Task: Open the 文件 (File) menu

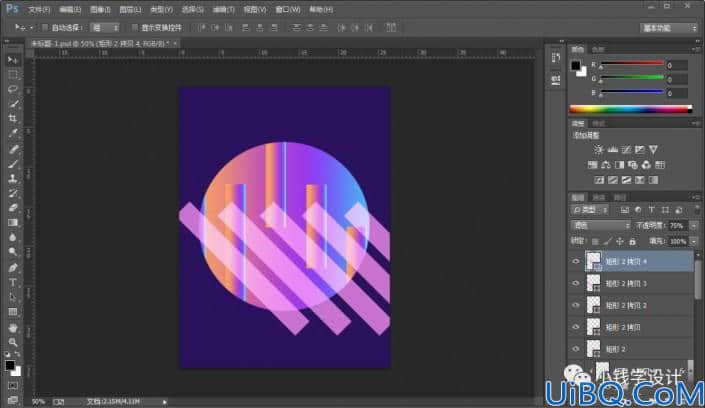Action: pyautogui.click(x=39, y=9)
